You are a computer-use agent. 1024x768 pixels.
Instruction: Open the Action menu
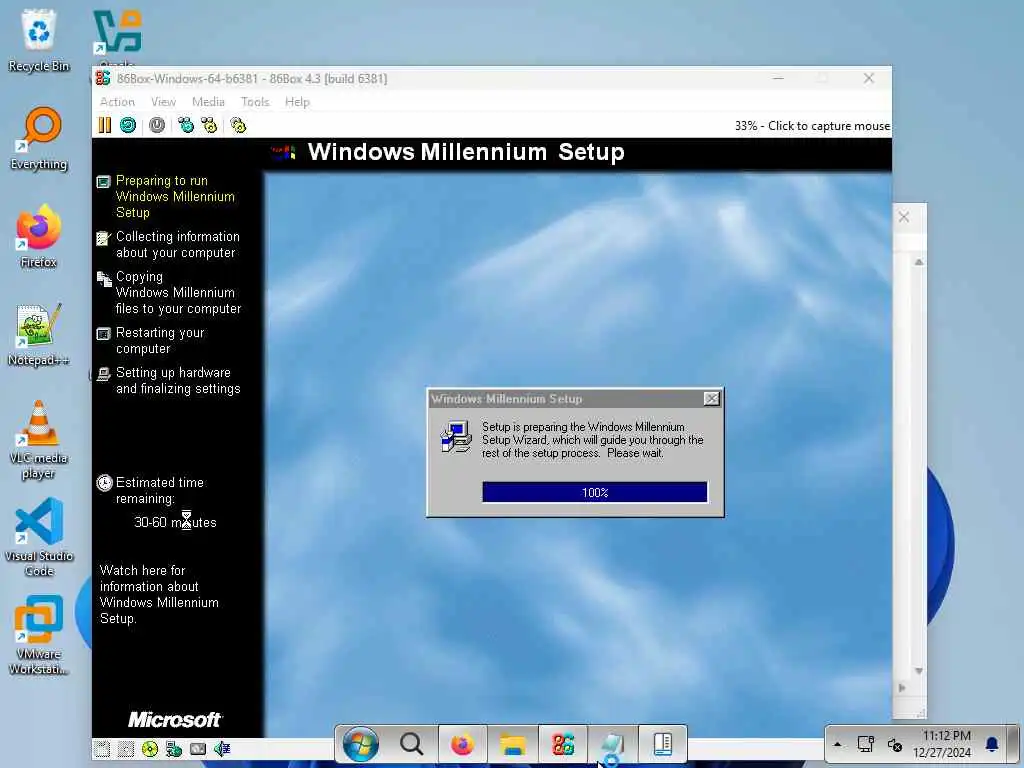click(117, 102)
